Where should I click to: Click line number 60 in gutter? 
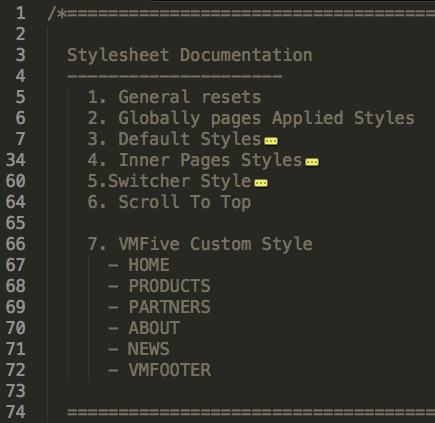coord(16,181)
